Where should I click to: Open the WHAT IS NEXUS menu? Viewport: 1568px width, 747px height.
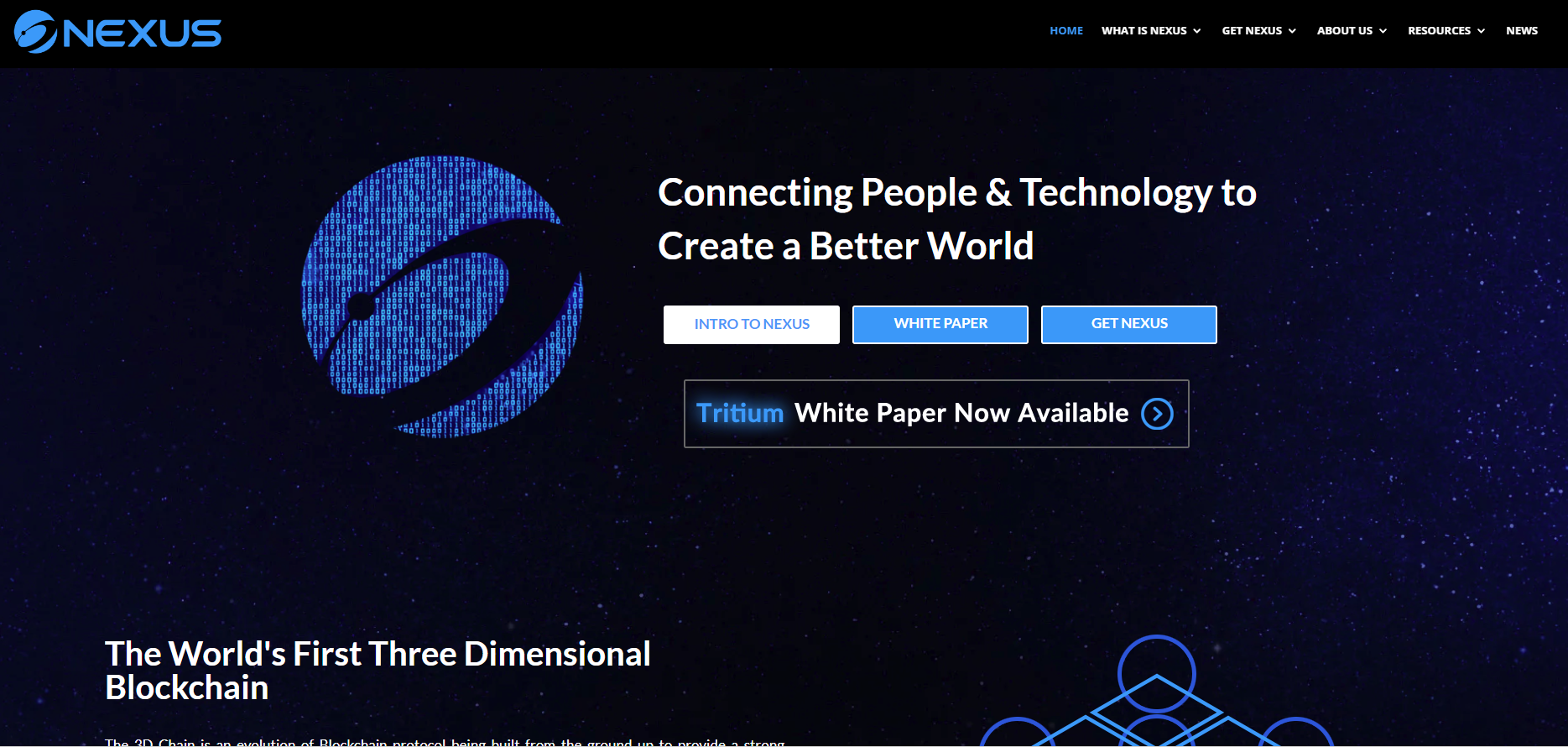(x=1143, y=30)
